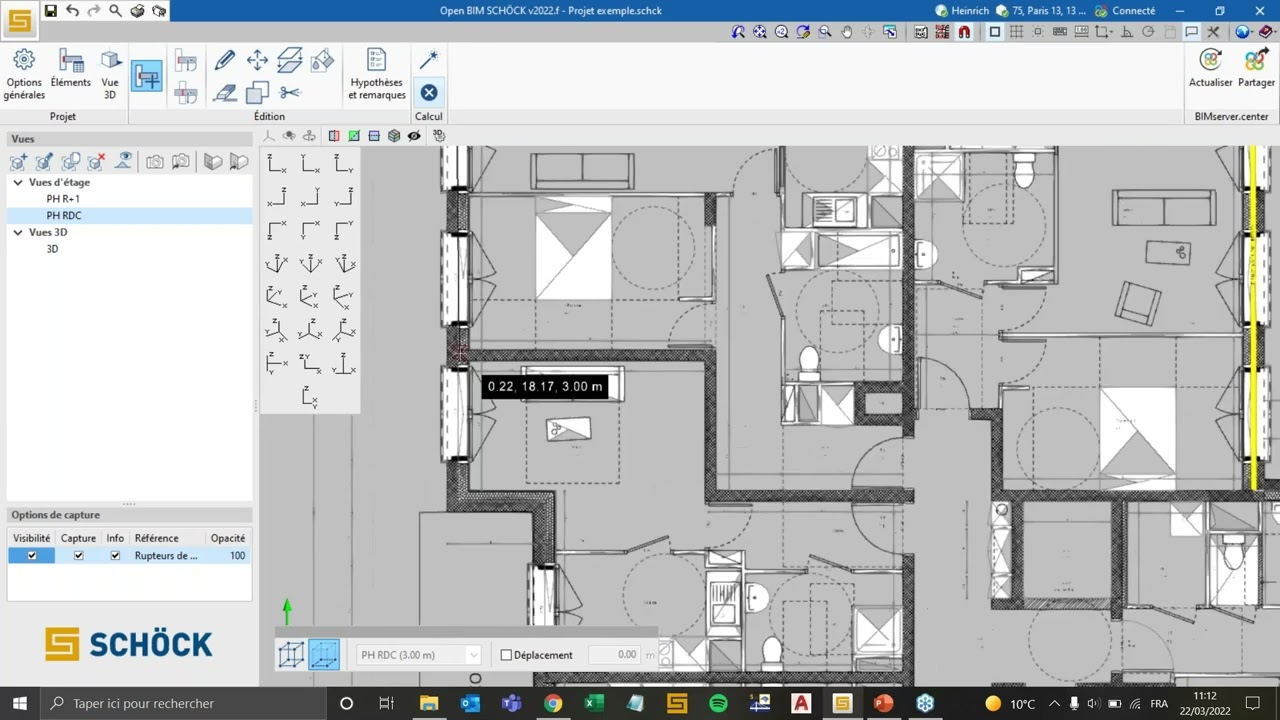Enable the Déplacement checkbox
Screen dimensions: 1280x720
point(506,655)
